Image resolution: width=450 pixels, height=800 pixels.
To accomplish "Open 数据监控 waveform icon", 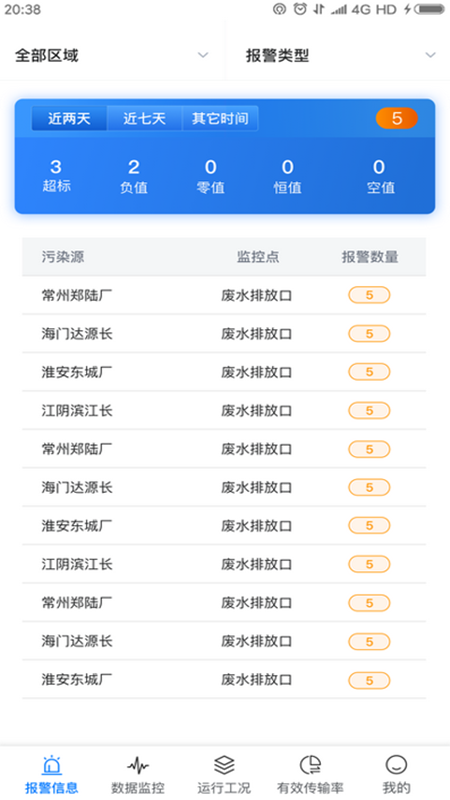I will coord(138,765).
